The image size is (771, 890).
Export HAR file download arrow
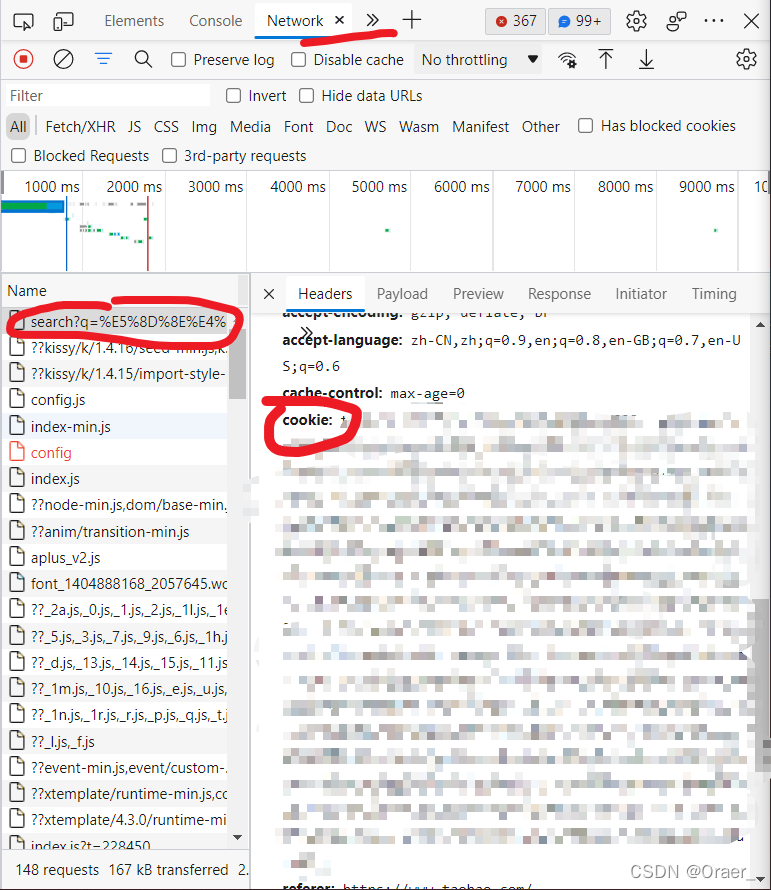(x=646, y=59)
